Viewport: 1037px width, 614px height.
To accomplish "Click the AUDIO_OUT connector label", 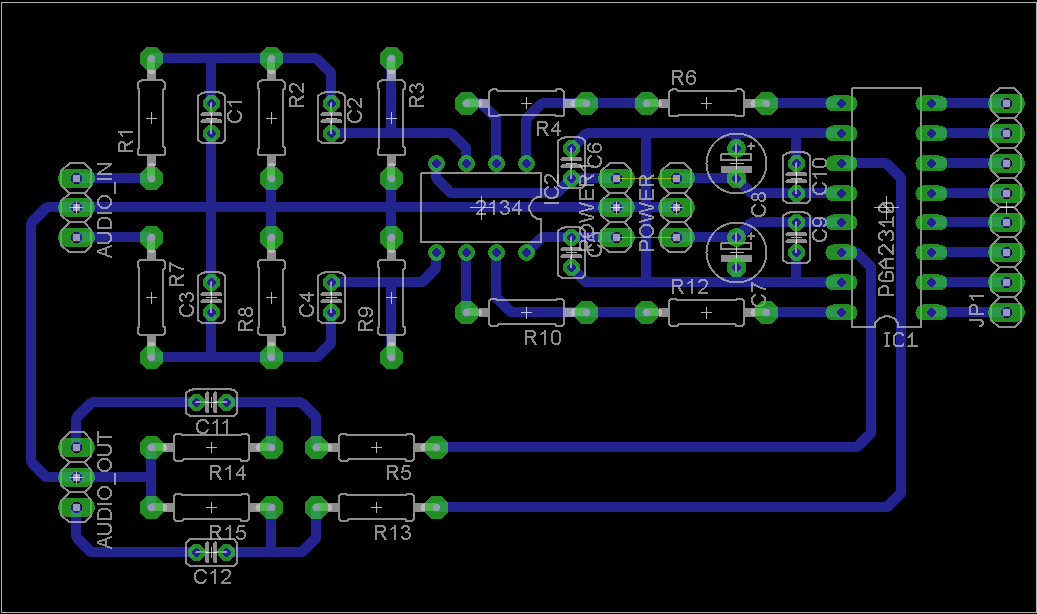I will point(105,491).
